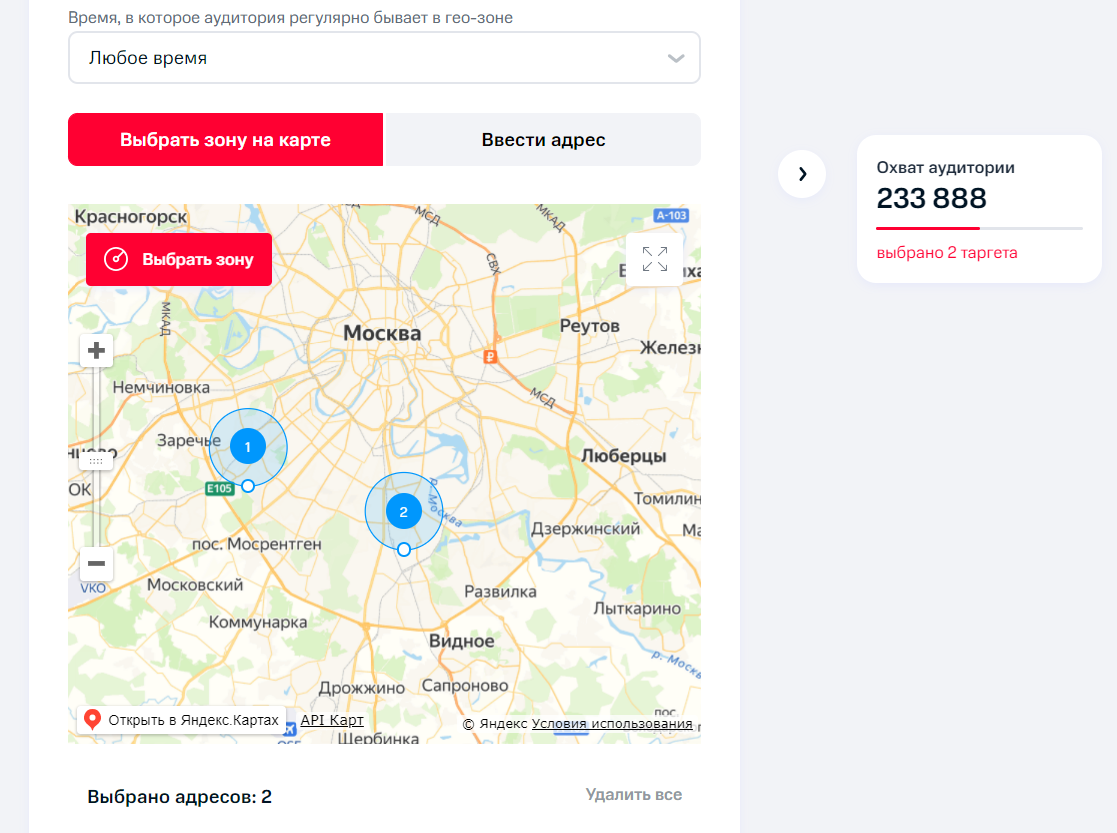Screen dimensions: 1117x833
Task: Click Удалить все to remove addresses
Action: 634,794
